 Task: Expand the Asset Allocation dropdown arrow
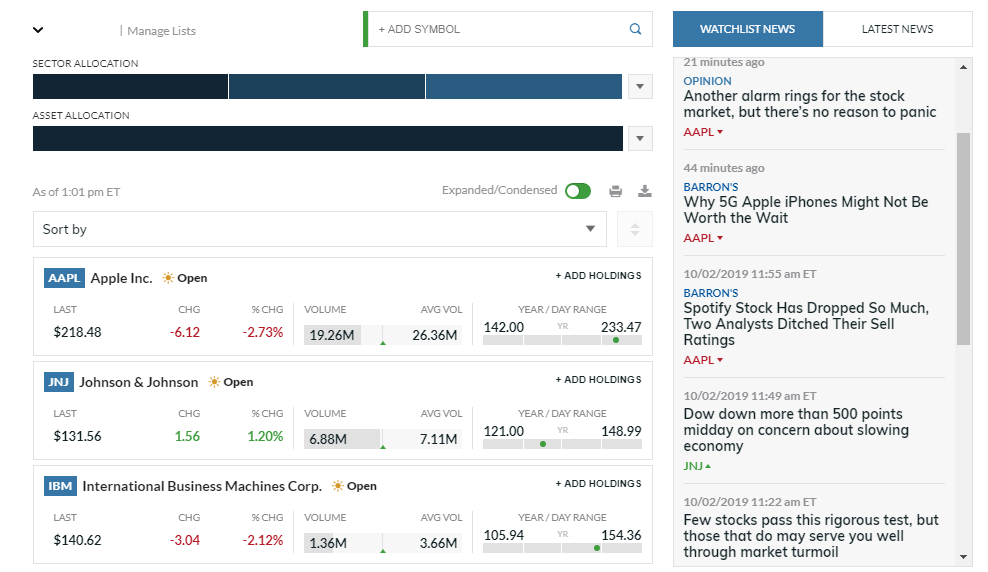click(640, 139)
